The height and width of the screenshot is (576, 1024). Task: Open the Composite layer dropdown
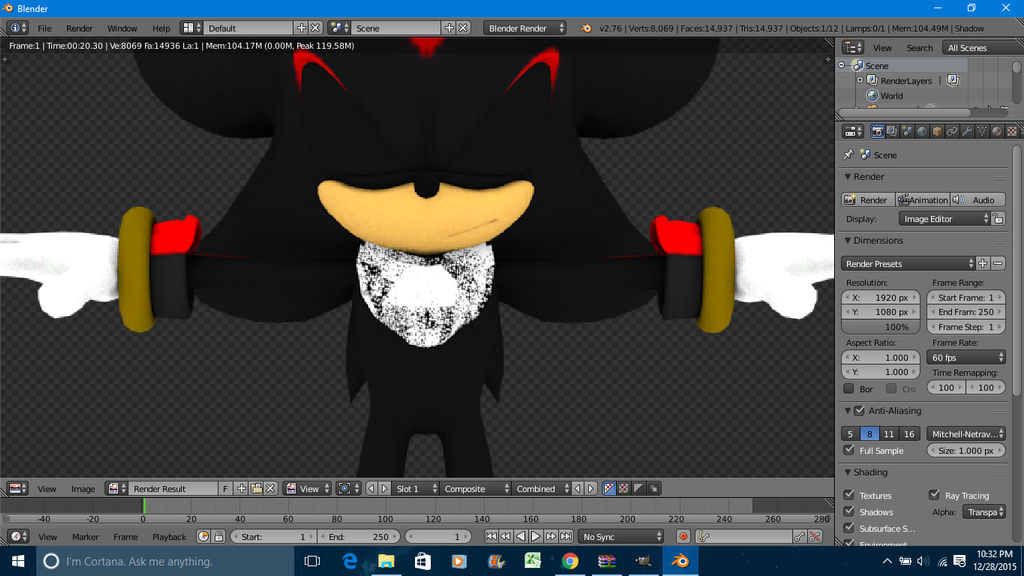click(475, 488)
